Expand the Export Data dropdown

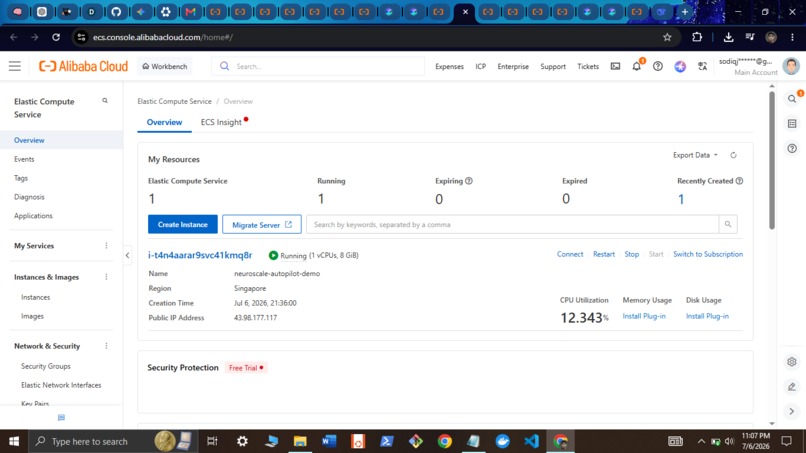[695, 155]
